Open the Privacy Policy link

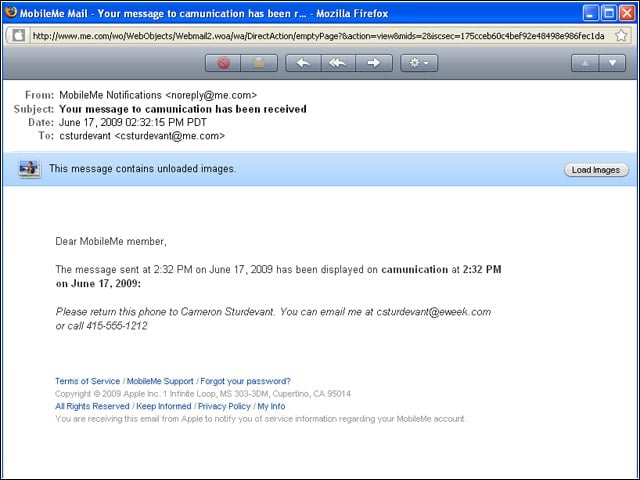coord(224,407)
